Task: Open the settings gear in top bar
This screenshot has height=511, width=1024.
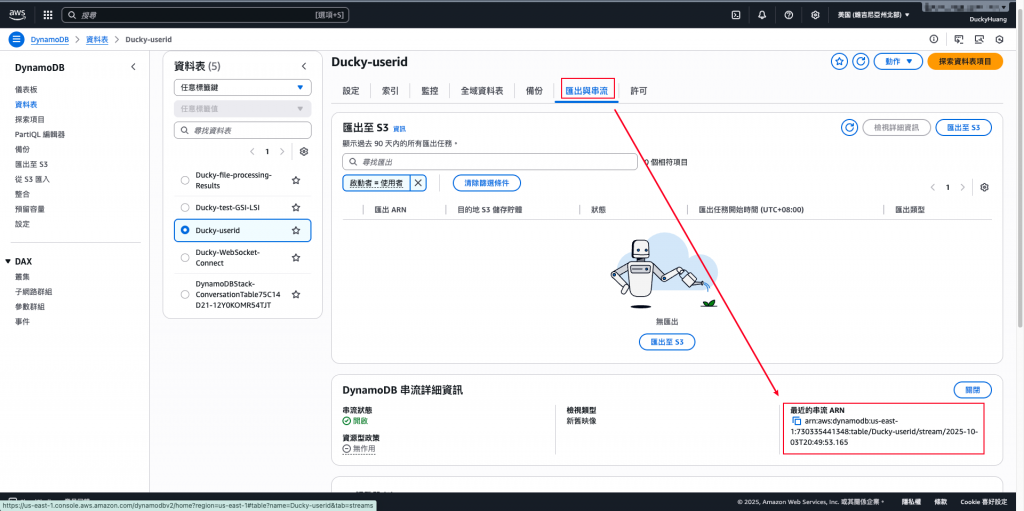Action: pos(815,15)
